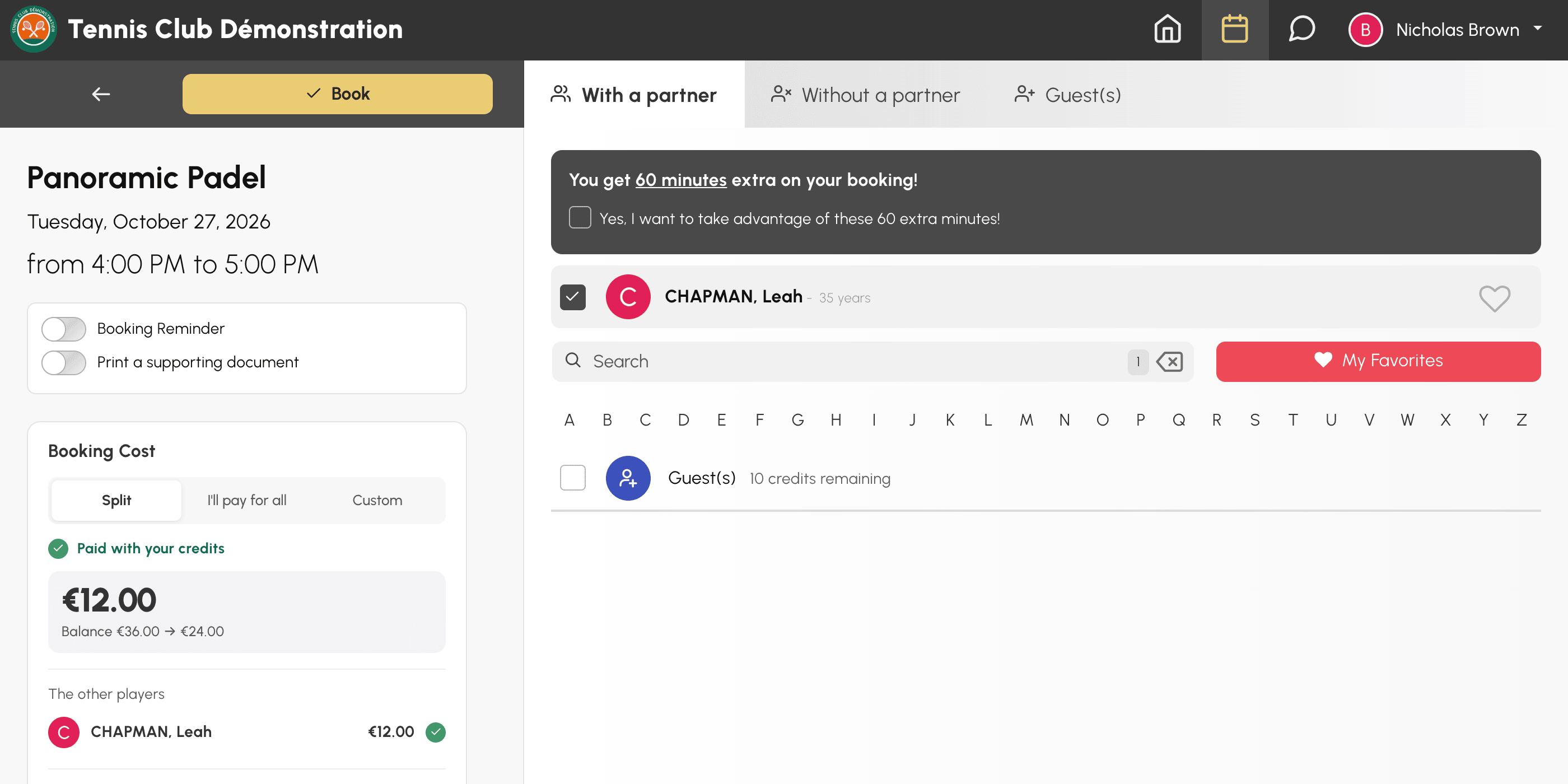
Task: Switch to Without a partner tab
Action: pos(865,94)
